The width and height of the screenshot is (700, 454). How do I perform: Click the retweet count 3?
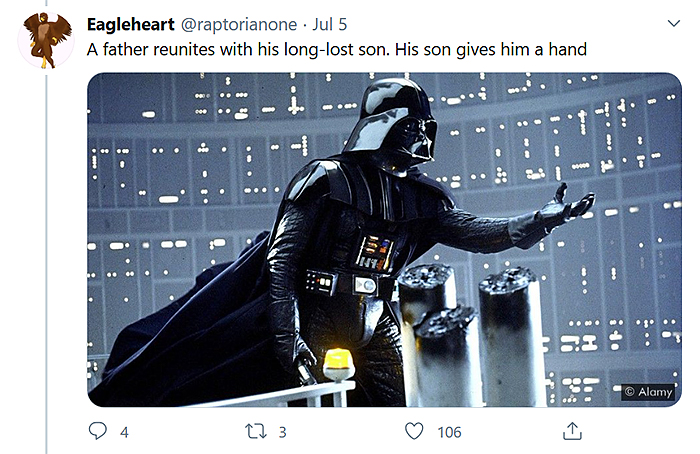tap(282, 432)
